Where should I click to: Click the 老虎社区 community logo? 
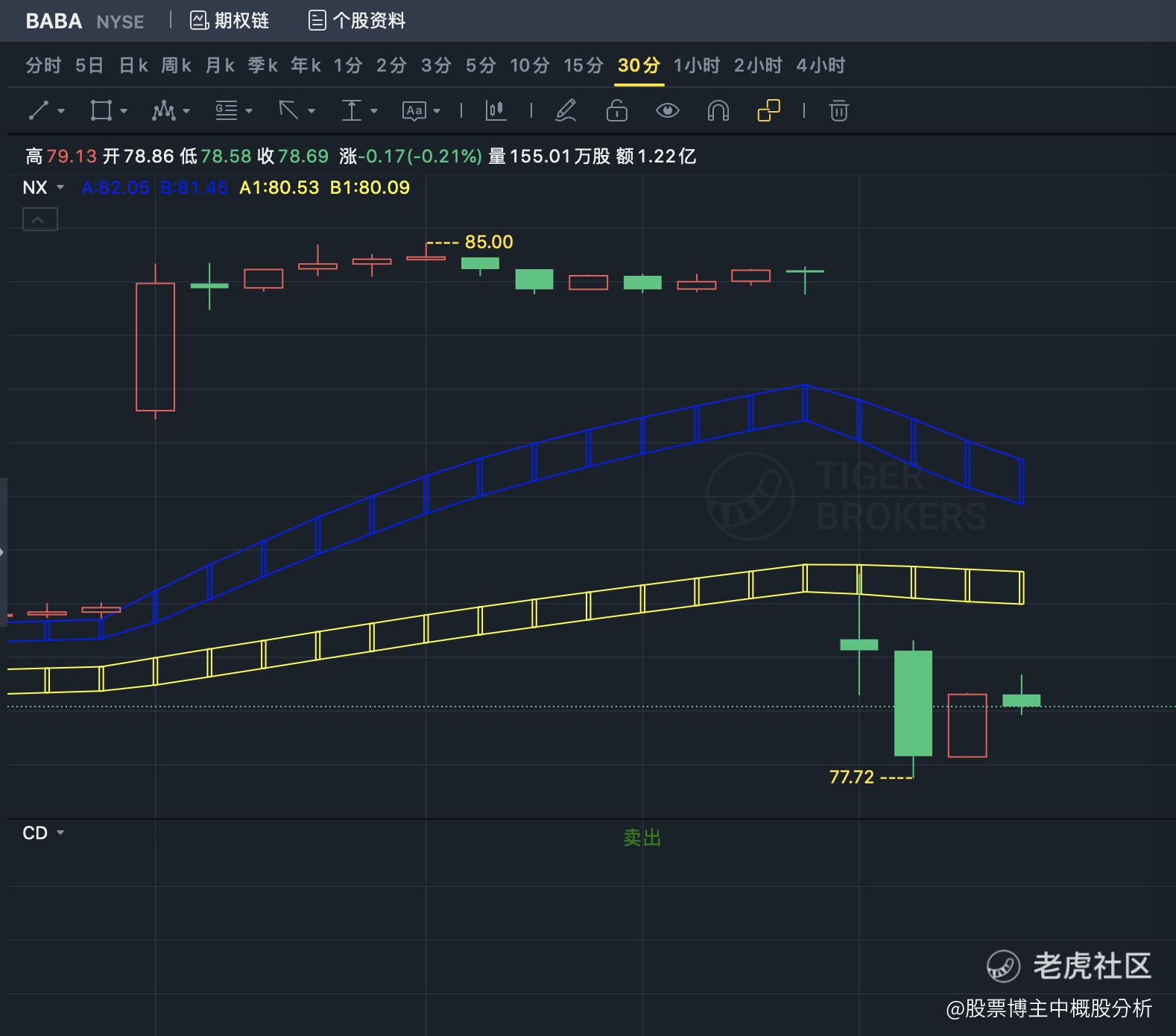coord(1069,966)
